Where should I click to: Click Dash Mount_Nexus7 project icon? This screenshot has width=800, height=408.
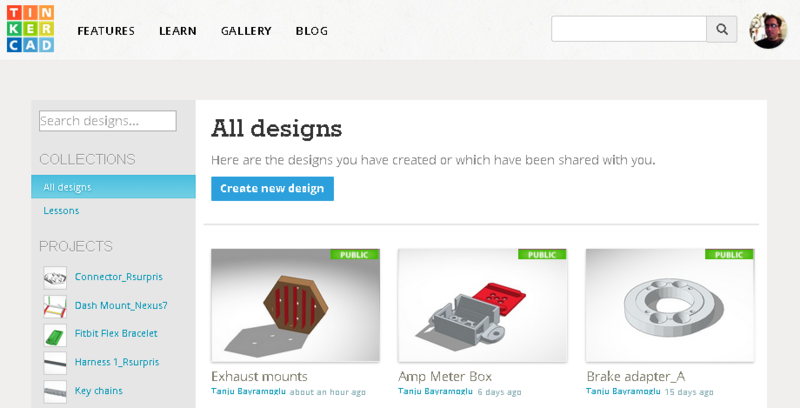(55, 305)
